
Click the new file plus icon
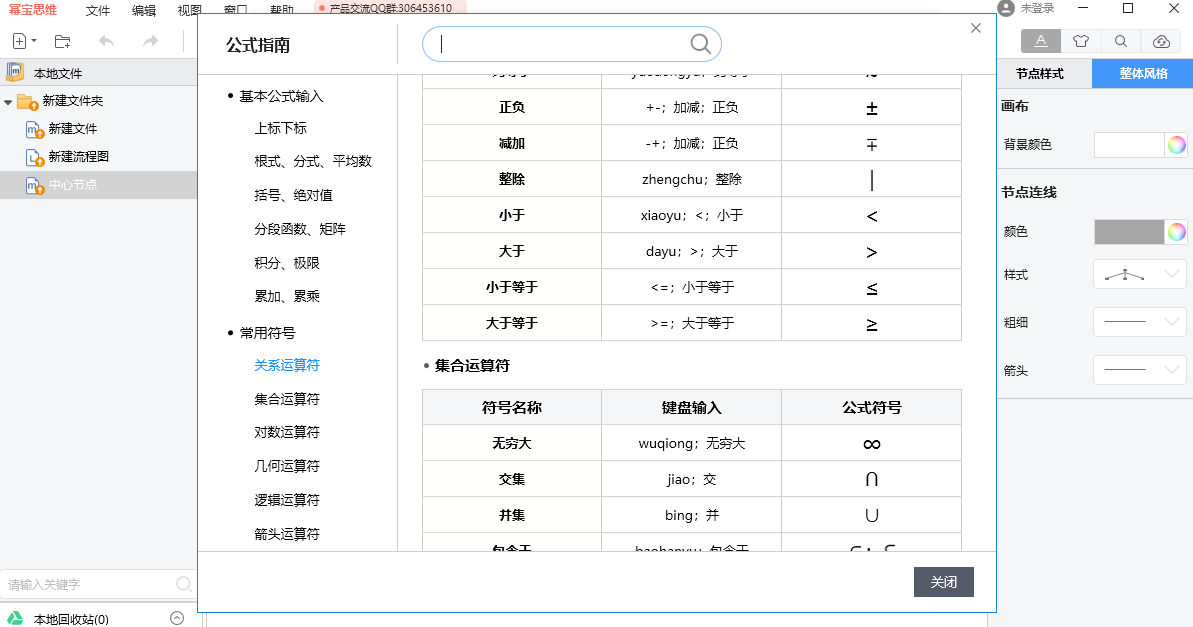click(x=19, y=41)
